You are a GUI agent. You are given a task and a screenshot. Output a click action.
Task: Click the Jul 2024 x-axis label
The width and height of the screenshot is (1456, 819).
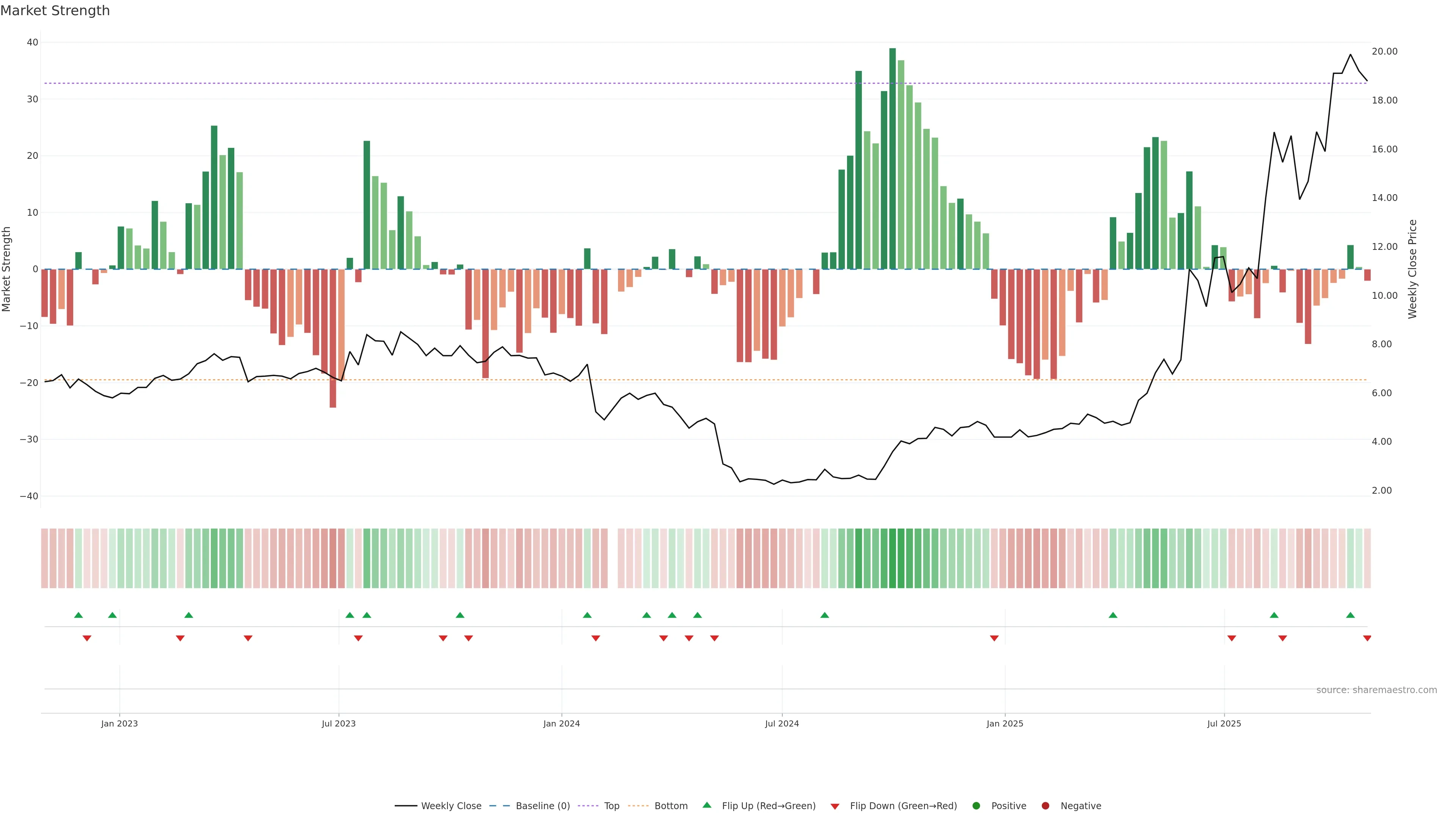click(782, 723)
